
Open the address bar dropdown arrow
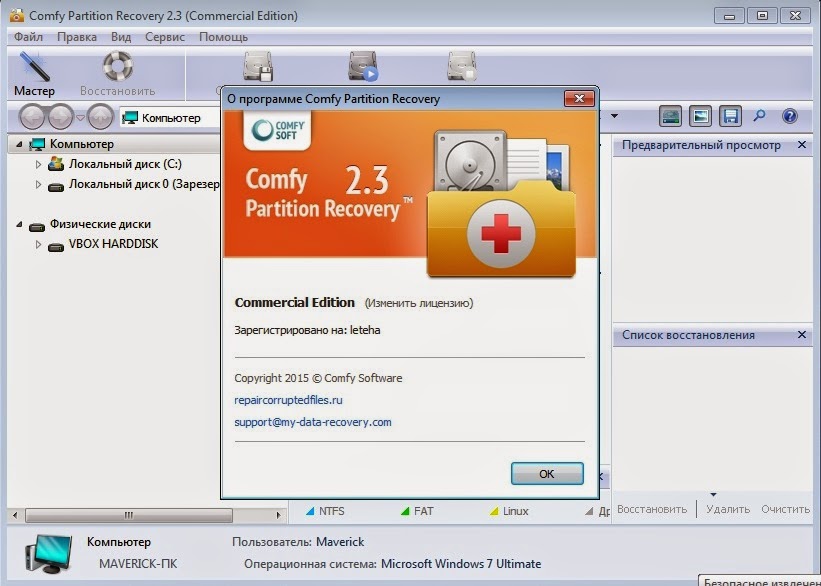click(614, 116)
